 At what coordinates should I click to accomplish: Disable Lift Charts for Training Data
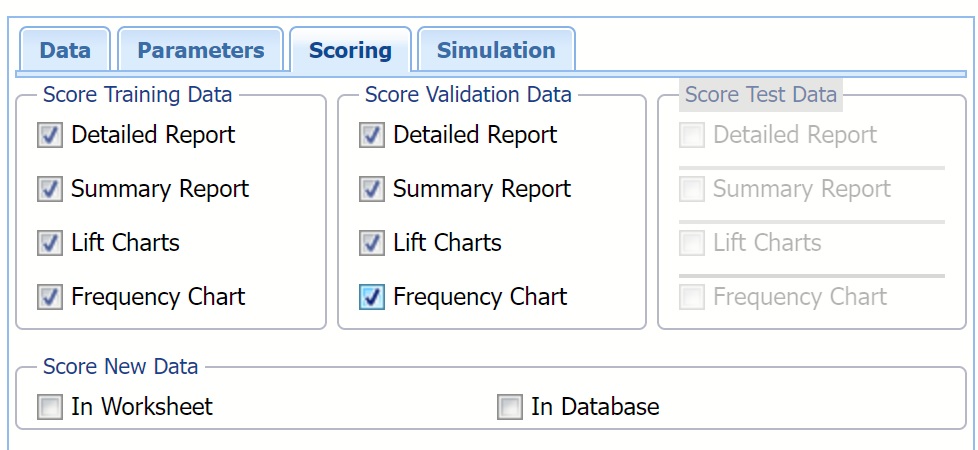[x=50, y=243]
